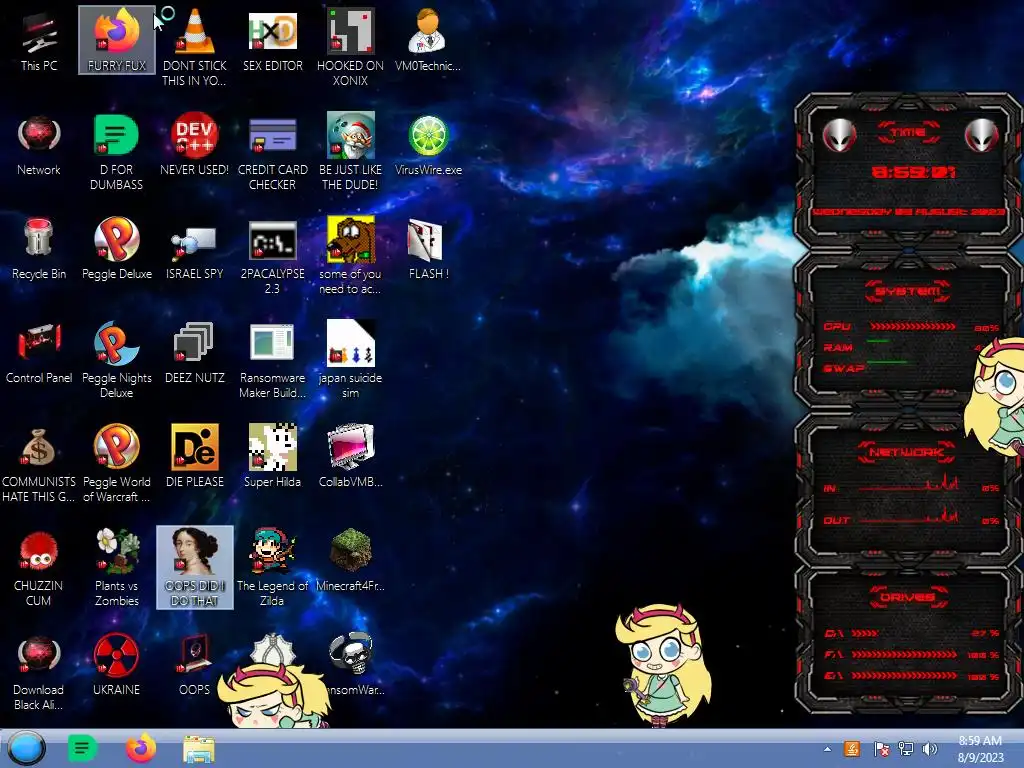Open File Explorer from the taskbar
This screenshot has width=1024, height=768.
(x=199, y=749)
